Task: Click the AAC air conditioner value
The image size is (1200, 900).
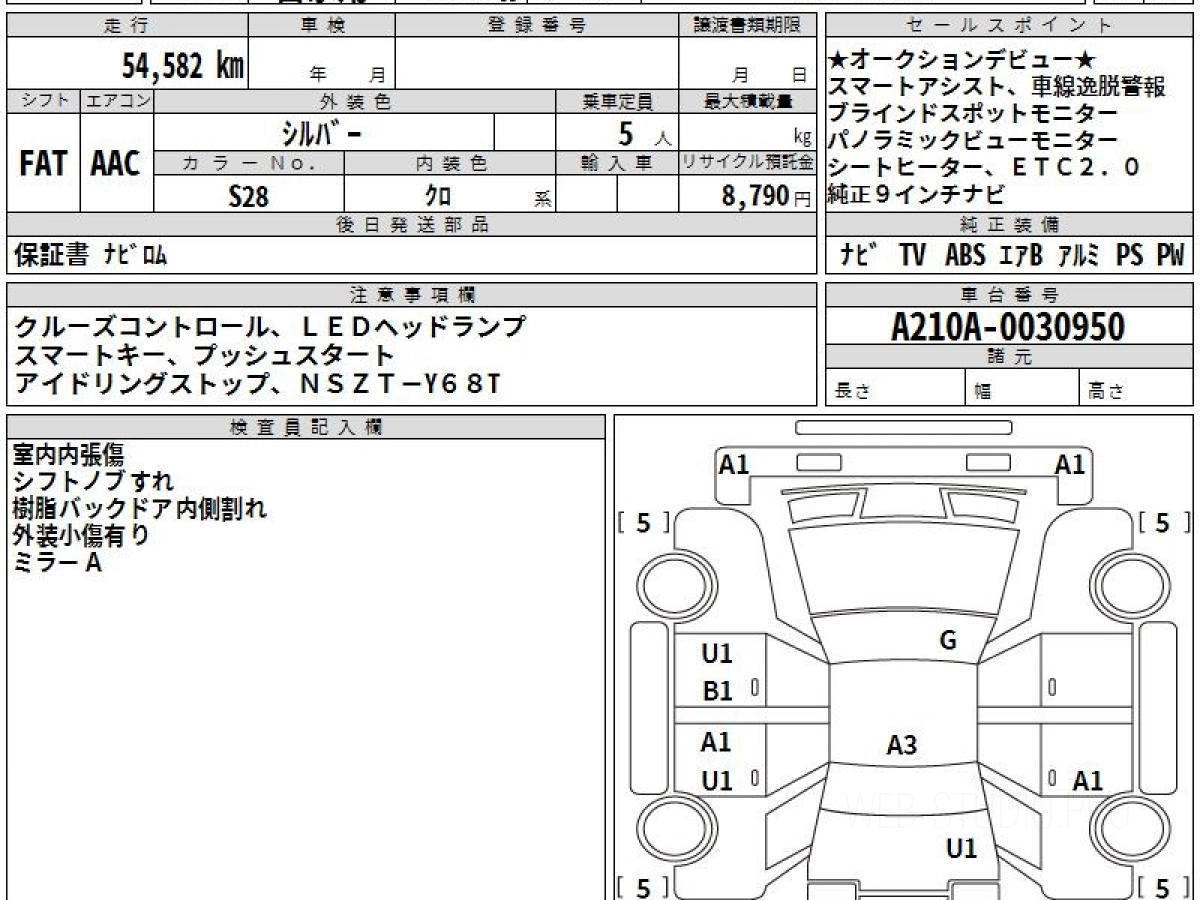Action: (x=116, y=165)
